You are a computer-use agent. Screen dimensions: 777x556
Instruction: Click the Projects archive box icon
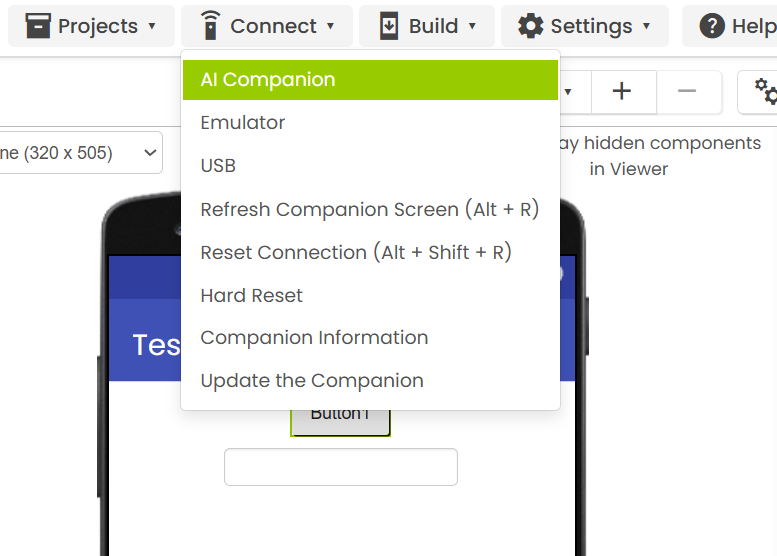[x=38, y=26]
